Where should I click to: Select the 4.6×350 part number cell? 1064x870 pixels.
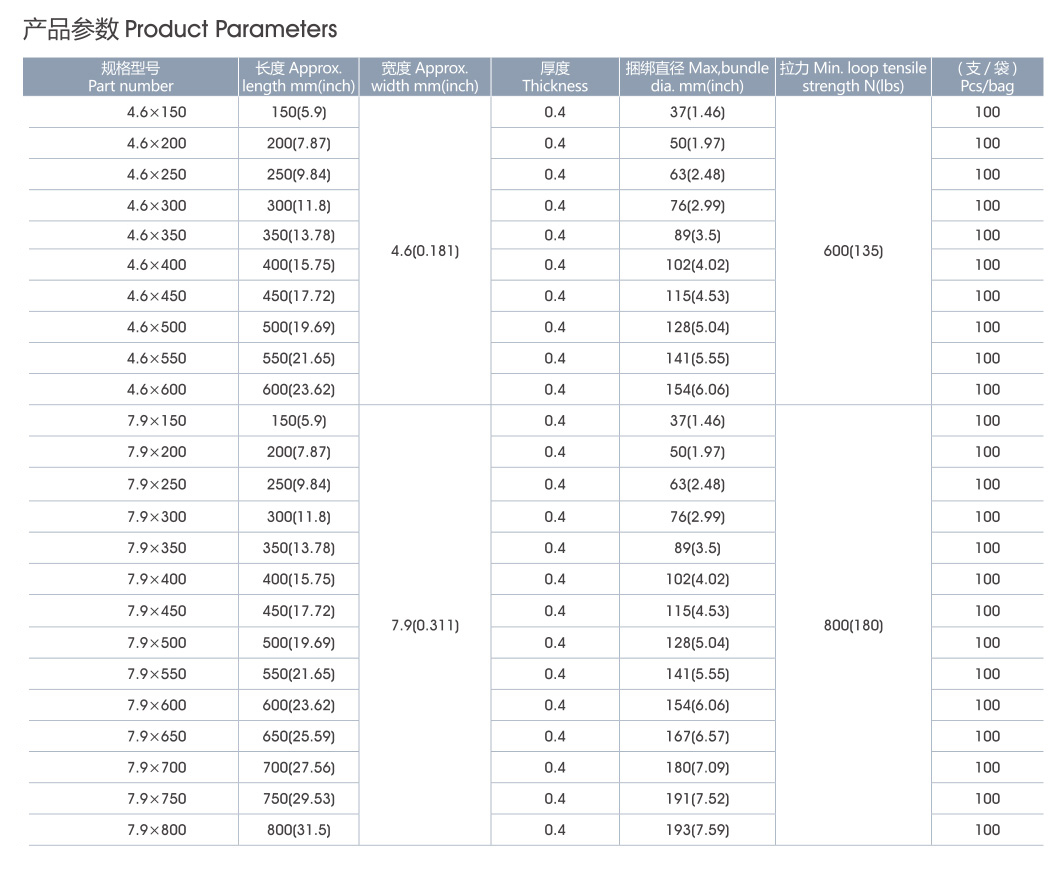pos(156,235)
